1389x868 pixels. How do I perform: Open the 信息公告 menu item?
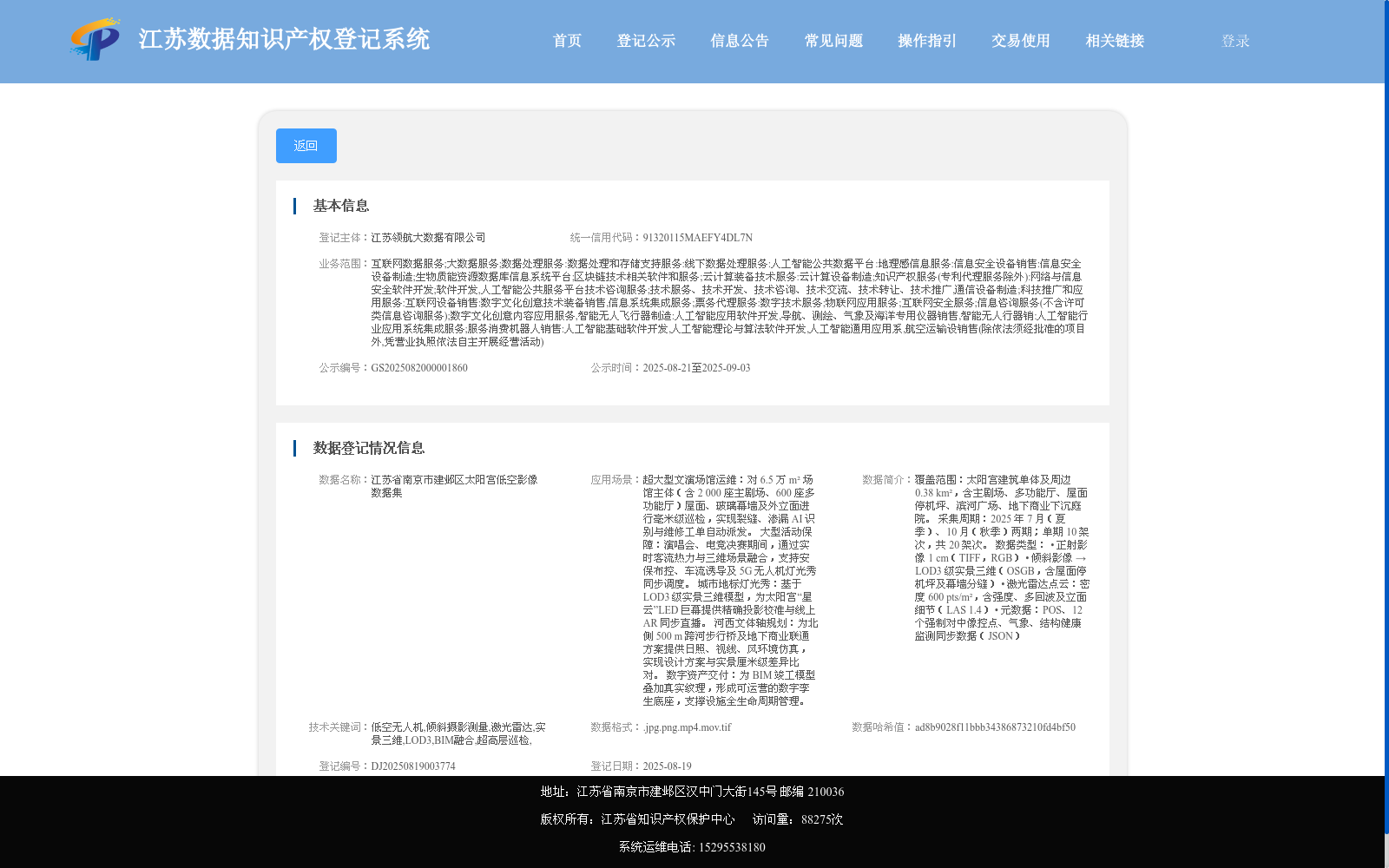tap(740, 41)
